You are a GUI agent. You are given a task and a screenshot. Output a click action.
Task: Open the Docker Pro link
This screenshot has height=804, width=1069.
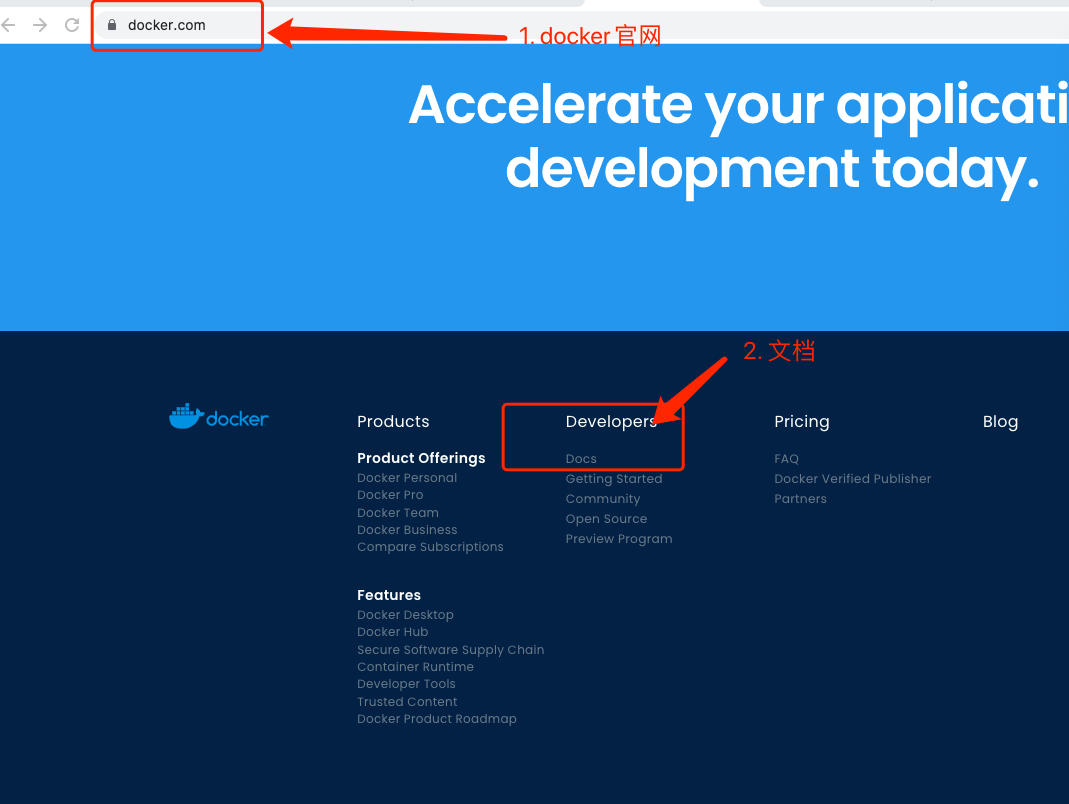tap(390, 495)
